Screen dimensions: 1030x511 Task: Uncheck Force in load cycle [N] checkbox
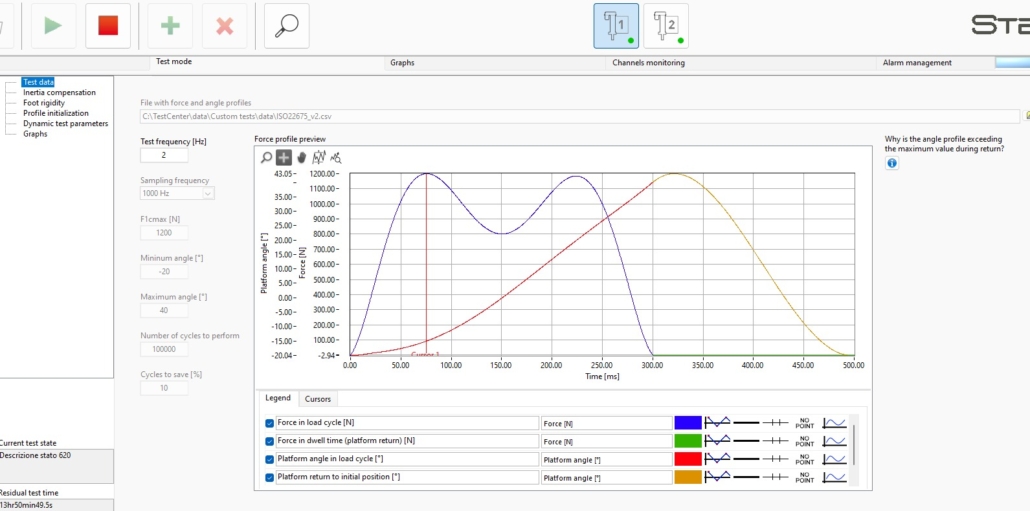coord(269,423)
